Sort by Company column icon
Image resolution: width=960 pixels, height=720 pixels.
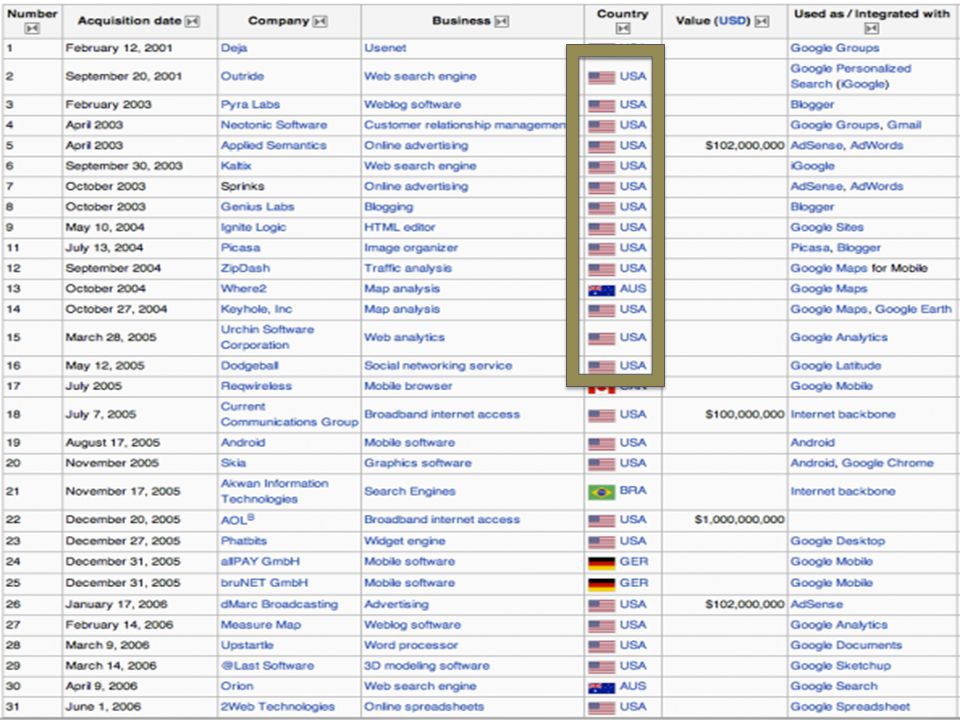pyautogui.click(x=320, y=21)
